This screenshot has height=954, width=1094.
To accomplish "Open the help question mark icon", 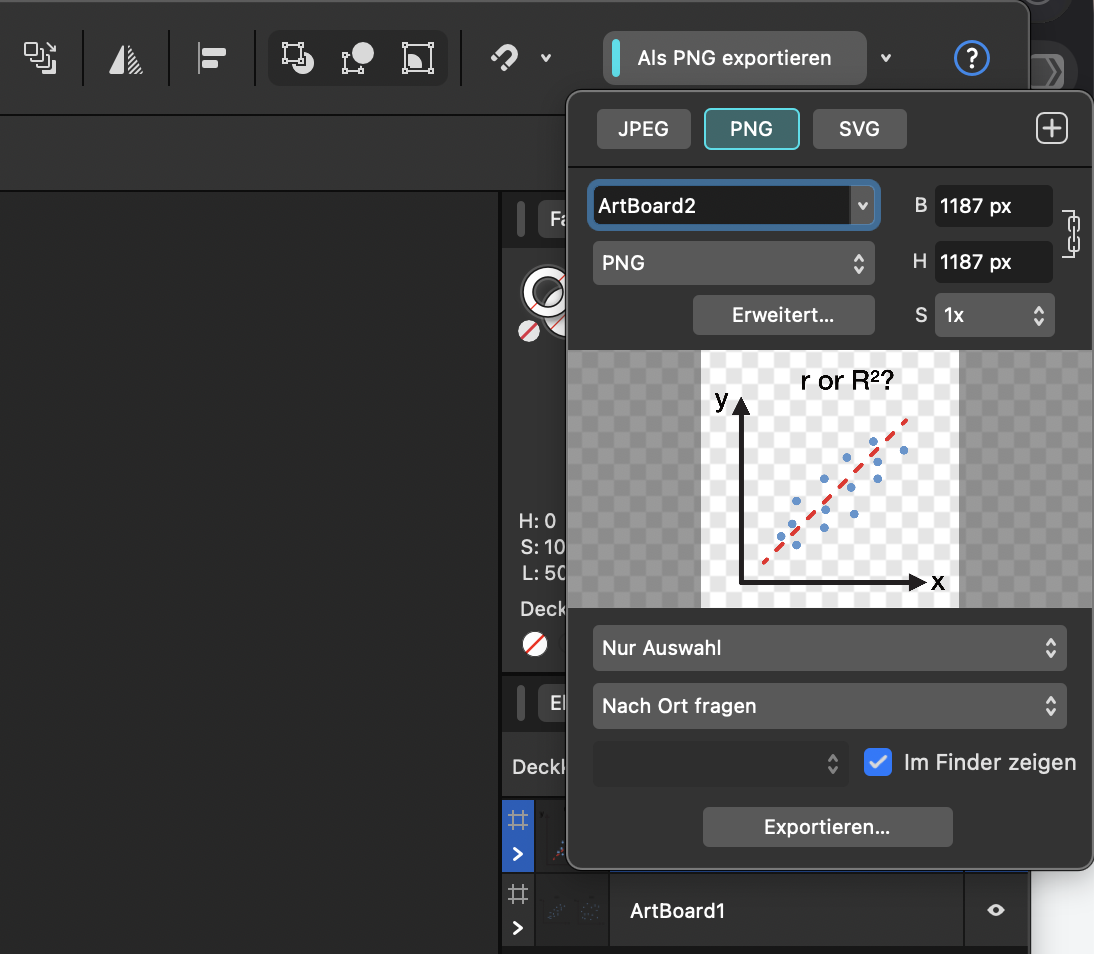I will click(971, 58).
